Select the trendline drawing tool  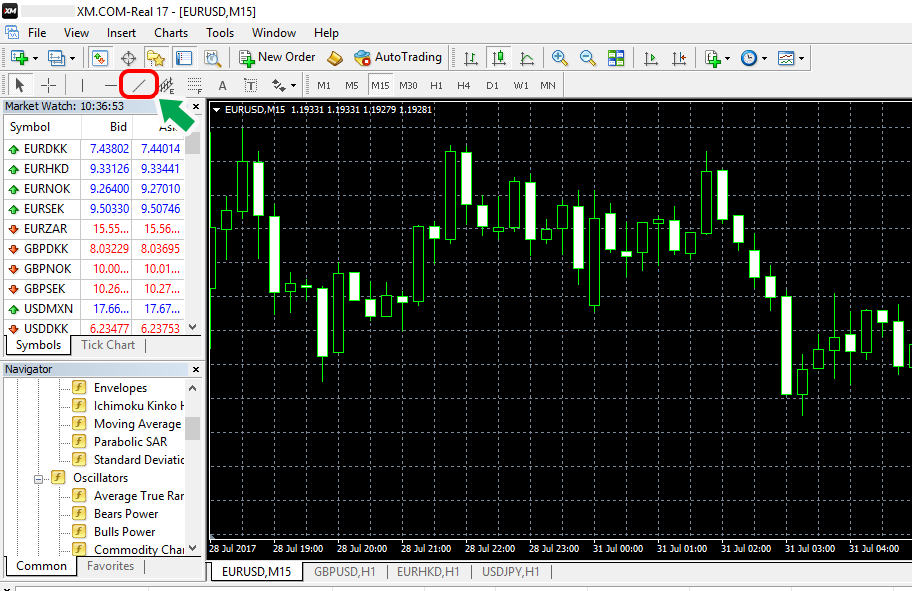[x=138, y=86]
